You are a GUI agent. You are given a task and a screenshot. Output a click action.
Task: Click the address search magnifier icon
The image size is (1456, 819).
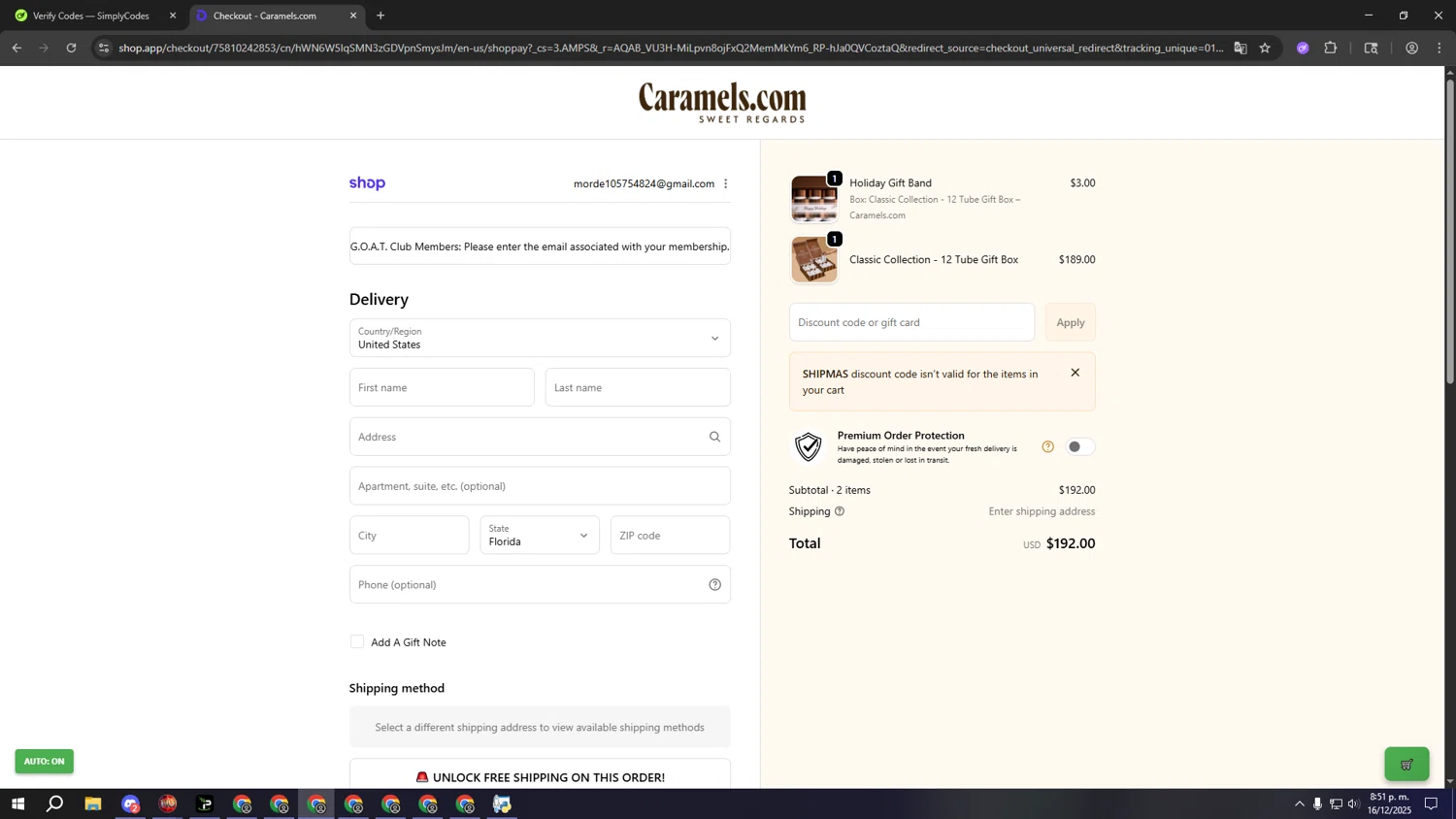[x=714, y=437]
